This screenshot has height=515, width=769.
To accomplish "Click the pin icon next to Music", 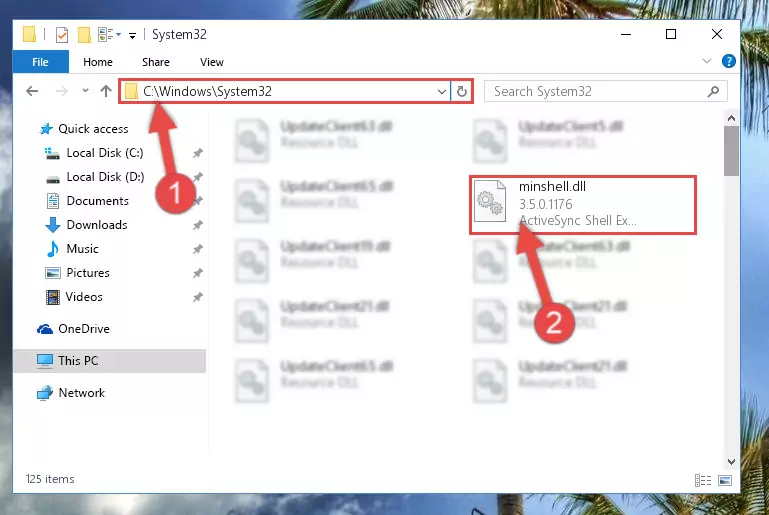I will click(197, 250).
